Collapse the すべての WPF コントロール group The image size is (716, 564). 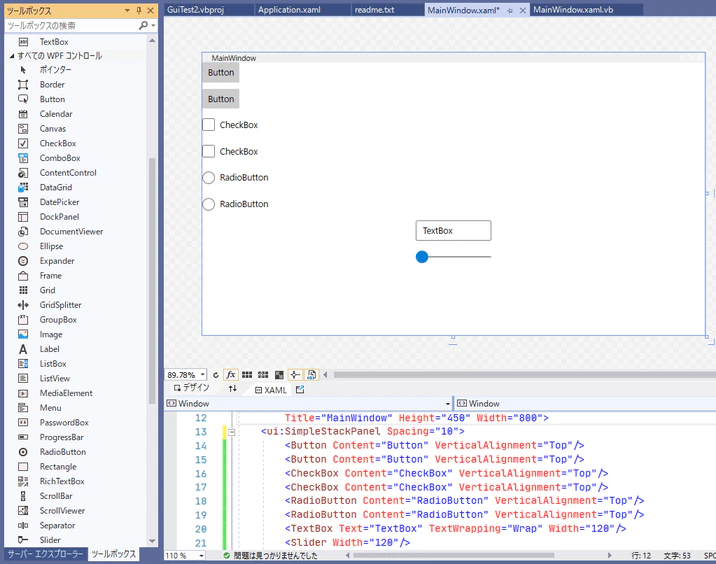click(x=12, y=56)
